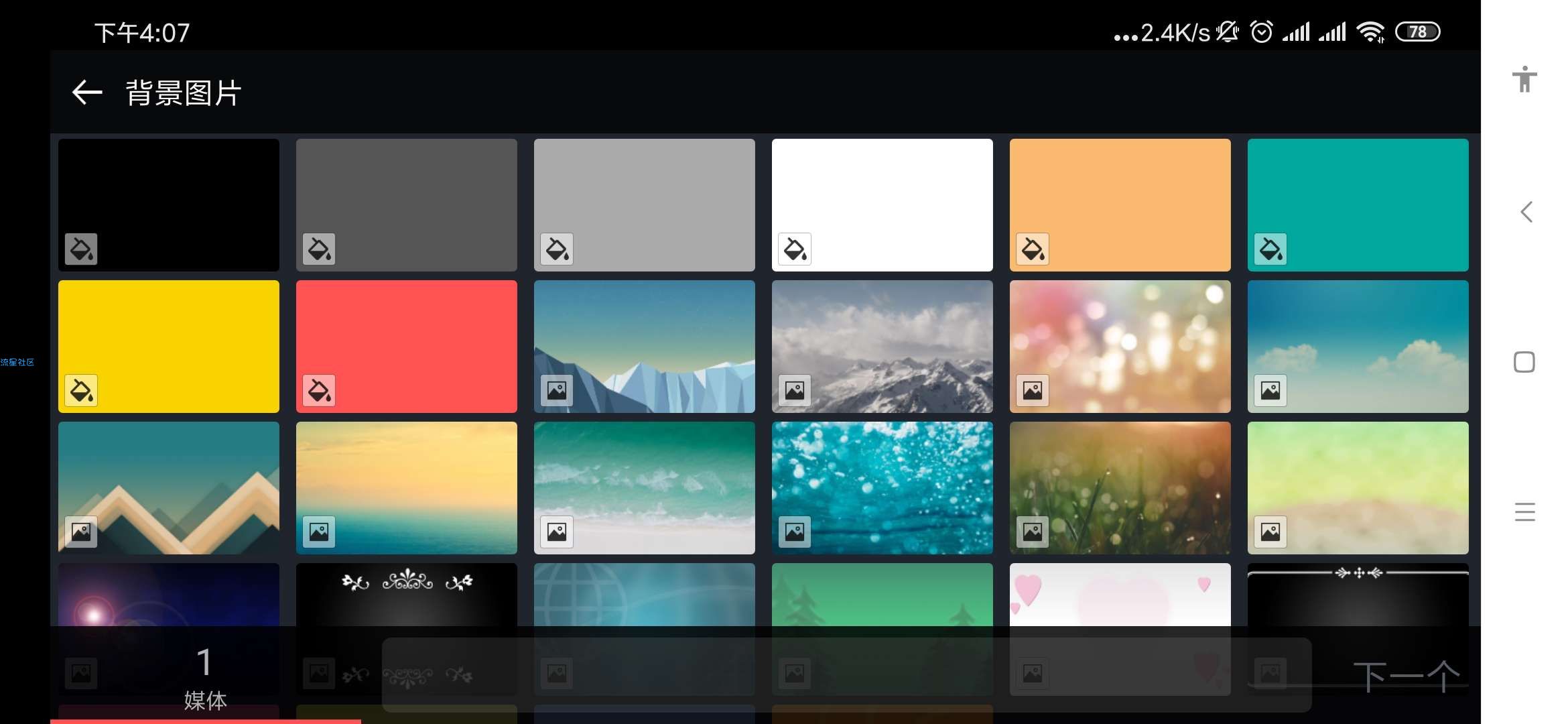The image size is (1568, 724).
Task: Tap the alarm clock status icon
Action: [1261, 32]
